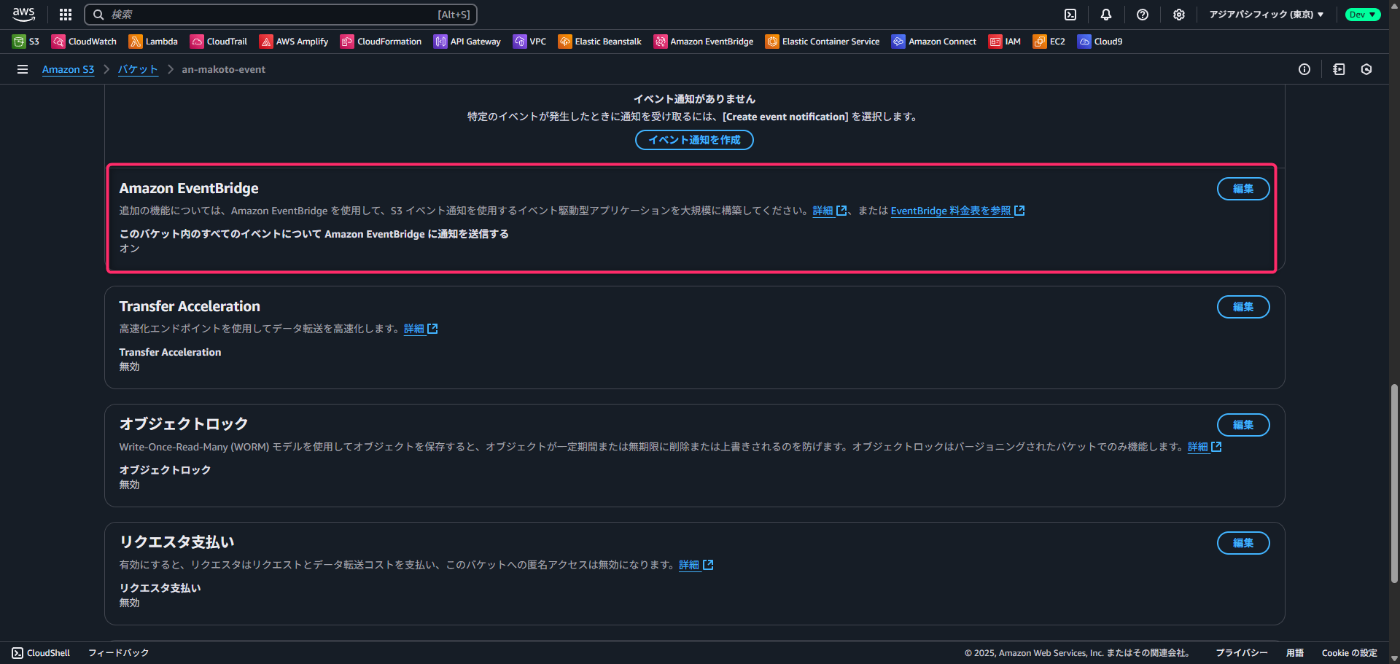1400x664 pixels.
Task: Edit the Amazon EventBridge setting
Action: point(1243,189)
